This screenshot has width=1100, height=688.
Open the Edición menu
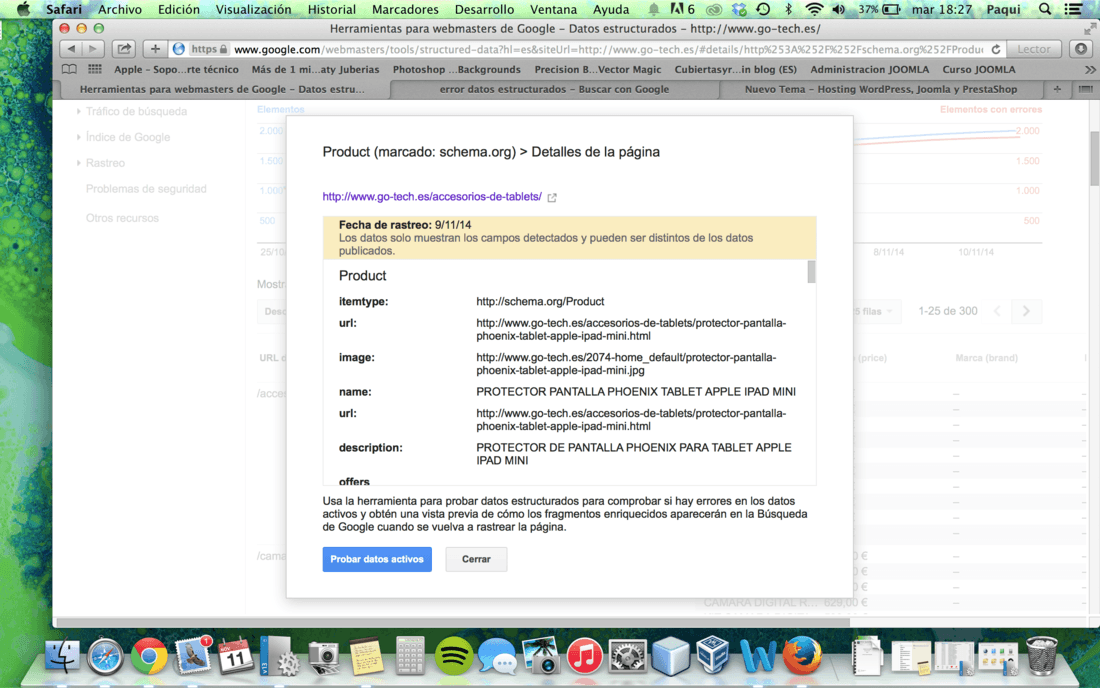click(x=178, y=9)
